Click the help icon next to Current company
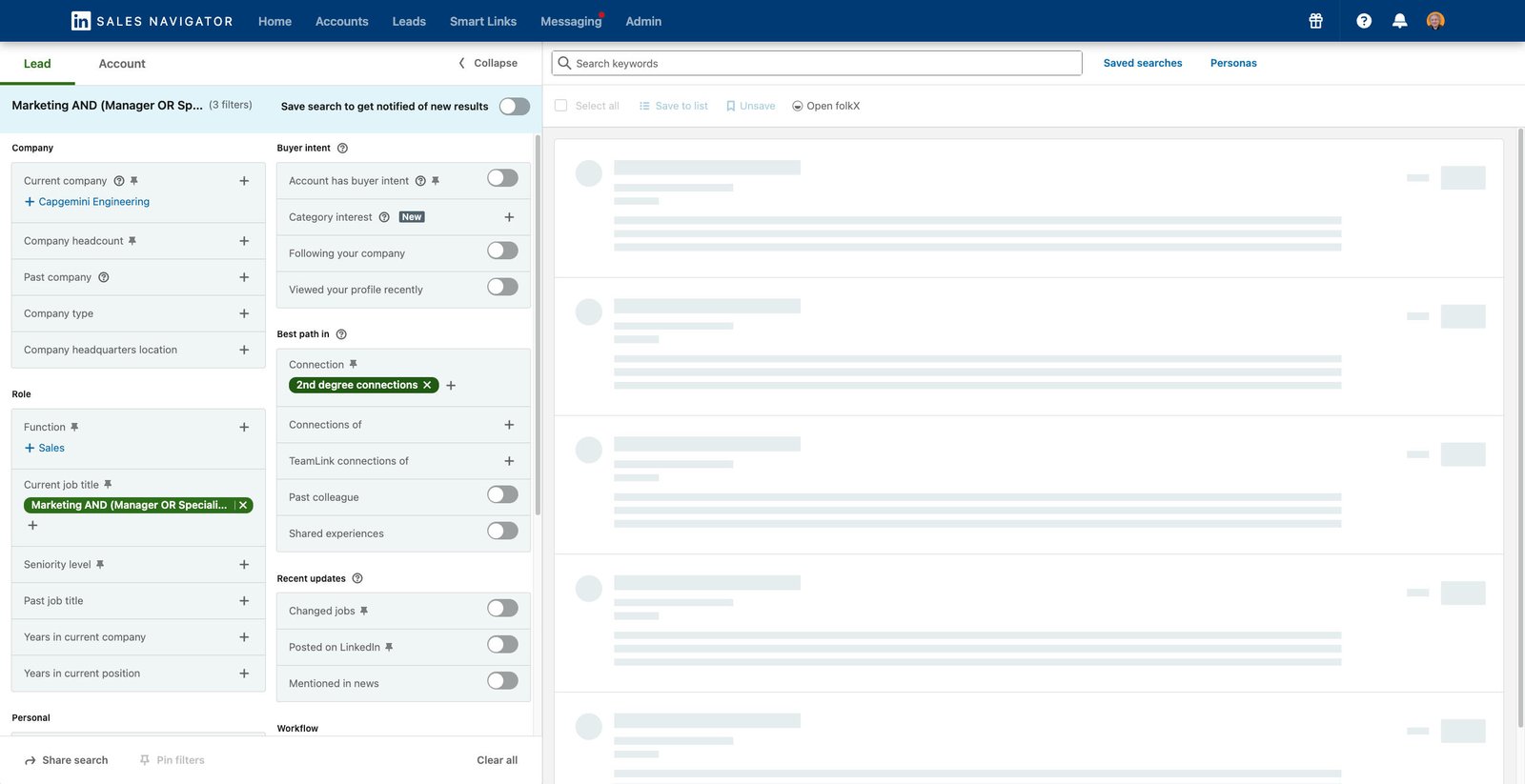The width and height of the screenshot is (1525, 784). pos(119,181)
